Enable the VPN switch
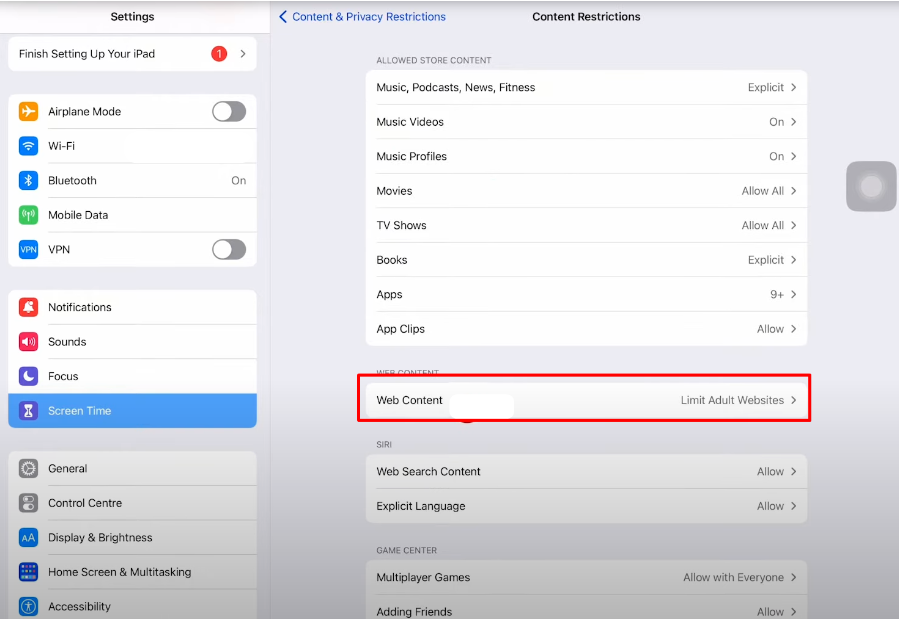This screenshot has height=619, width=899. tap(228, 249)
